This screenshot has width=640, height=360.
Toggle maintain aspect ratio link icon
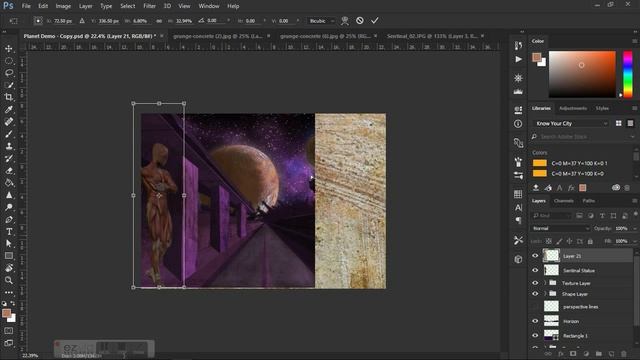[159, 21]
